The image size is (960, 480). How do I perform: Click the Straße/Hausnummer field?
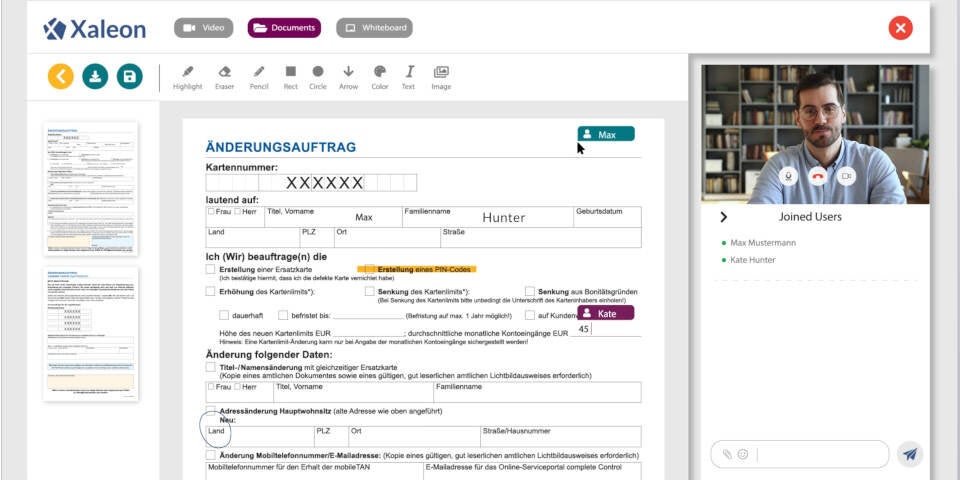pyautogui.click(x=561, y=437)
